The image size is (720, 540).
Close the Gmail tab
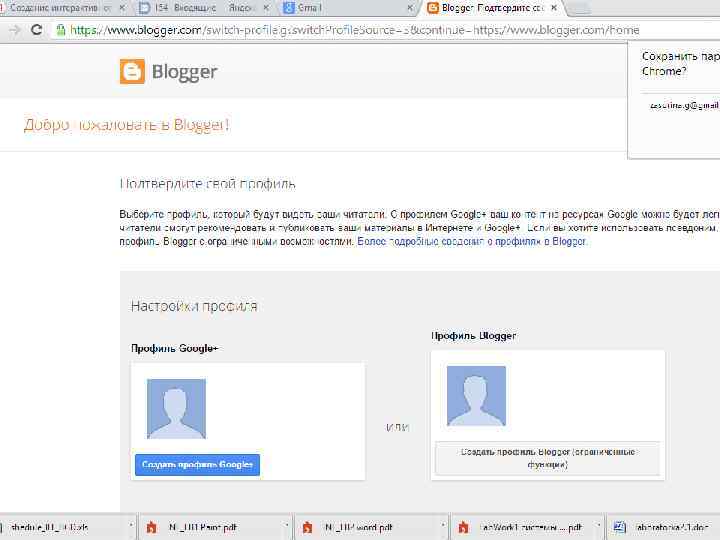[410, 7]
